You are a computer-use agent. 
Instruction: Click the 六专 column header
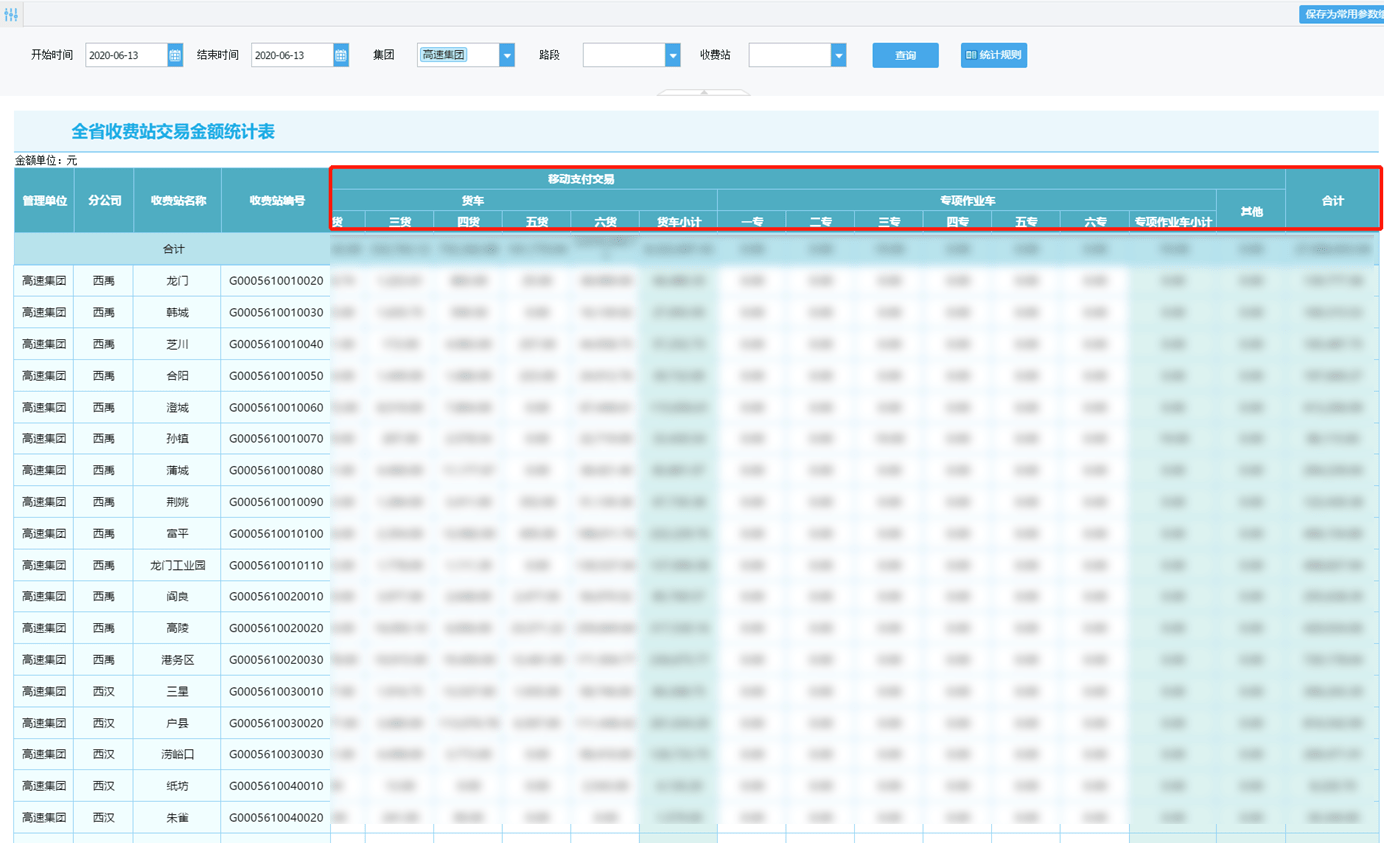point(1094,222)
